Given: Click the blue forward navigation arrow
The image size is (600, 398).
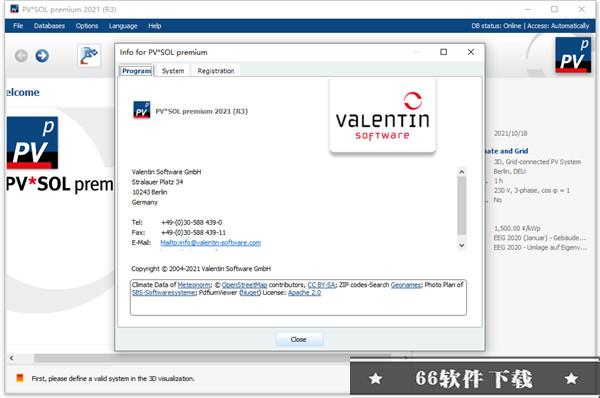Looking at the screenshot, I should (42, 56).
